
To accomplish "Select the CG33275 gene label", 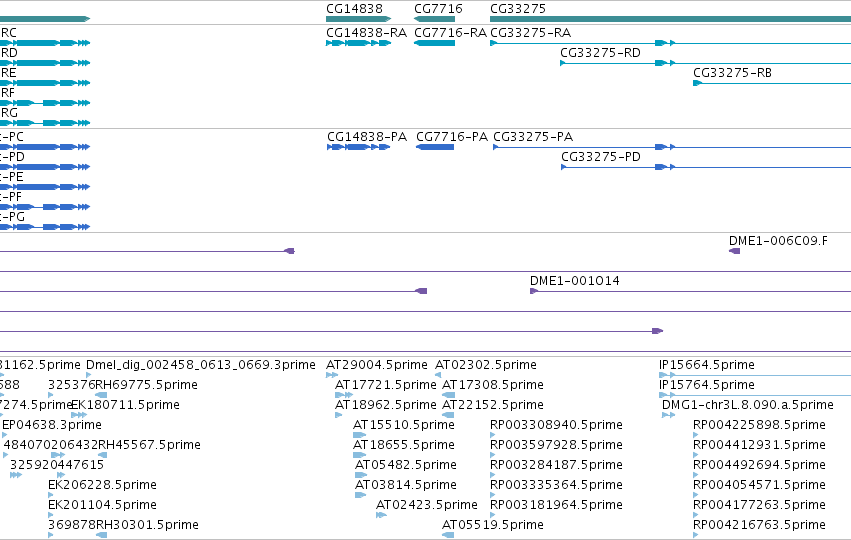I will (x=518, y=9).
